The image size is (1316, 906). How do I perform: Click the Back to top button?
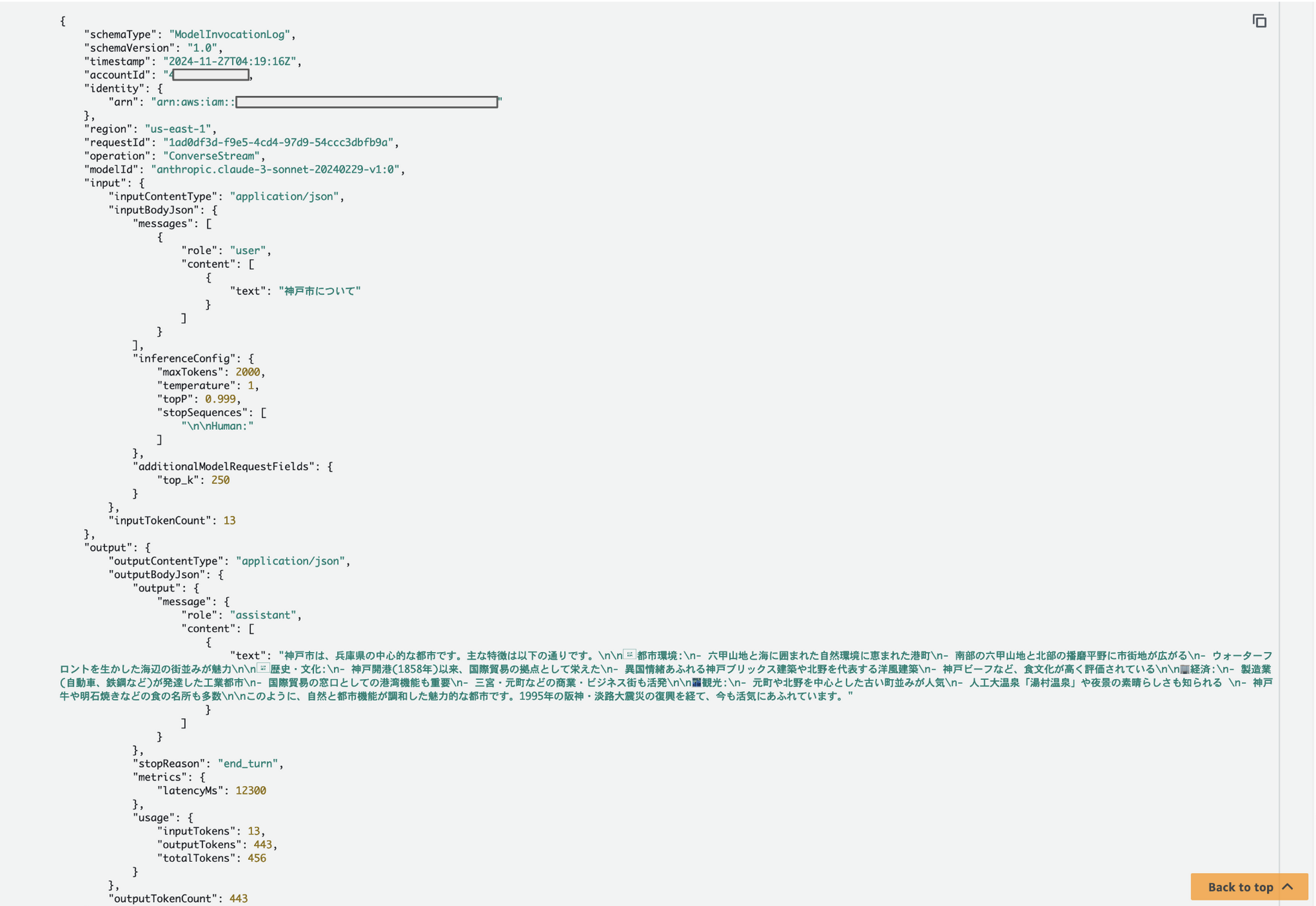pos(1249,887)
